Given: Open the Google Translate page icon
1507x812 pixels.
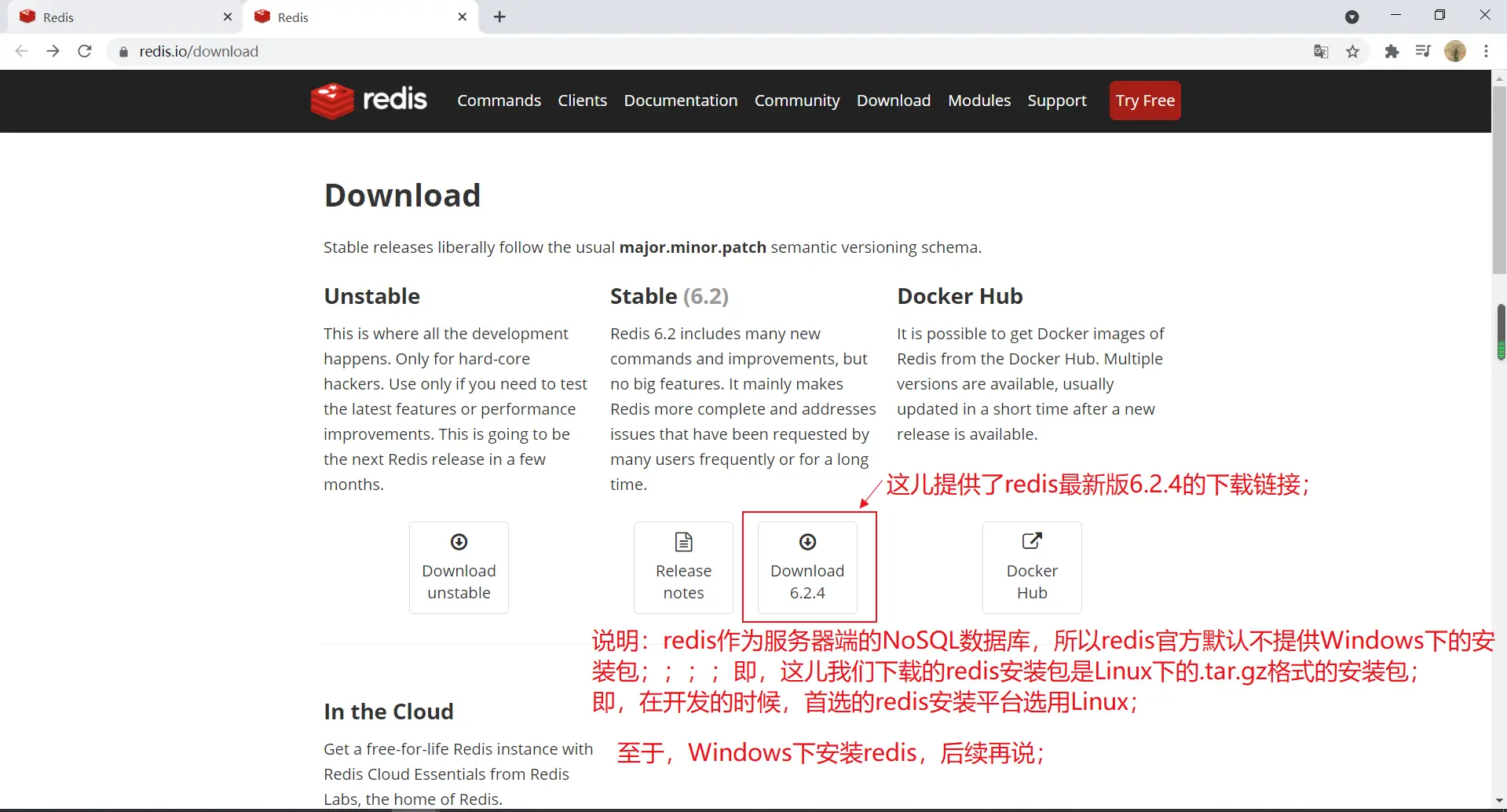Looking at the screenshot, I should [x=1321, y=51].
